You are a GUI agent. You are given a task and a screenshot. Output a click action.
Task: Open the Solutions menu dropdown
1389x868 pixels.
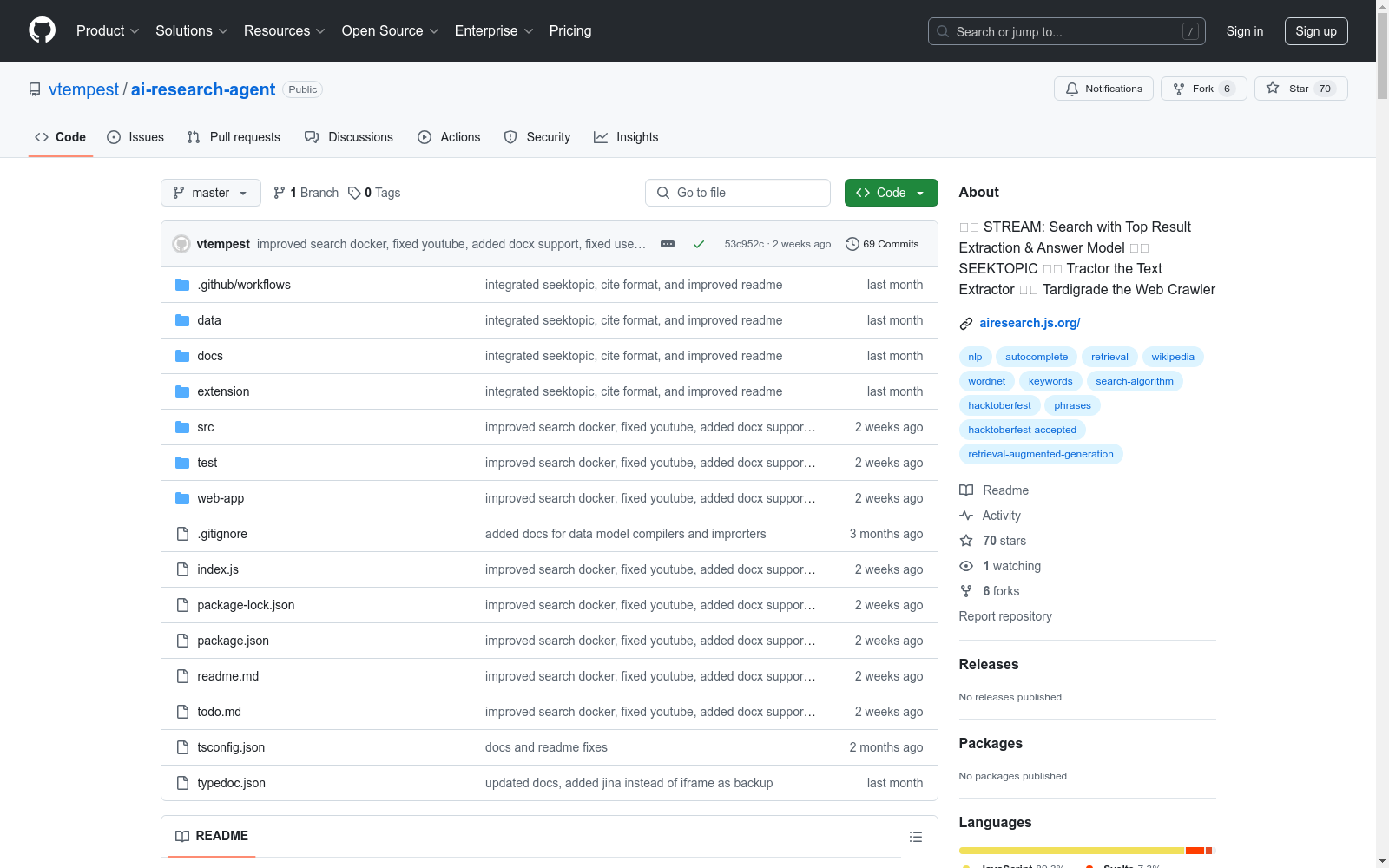pos(192,30)
